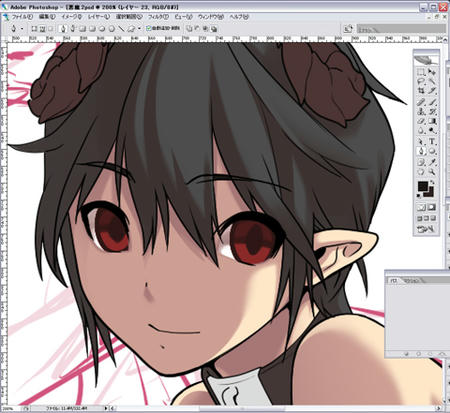Viewport: 450px width, 413px height.
Task: Choose Freeform Pen in options bar
Action: coord(73,29)
